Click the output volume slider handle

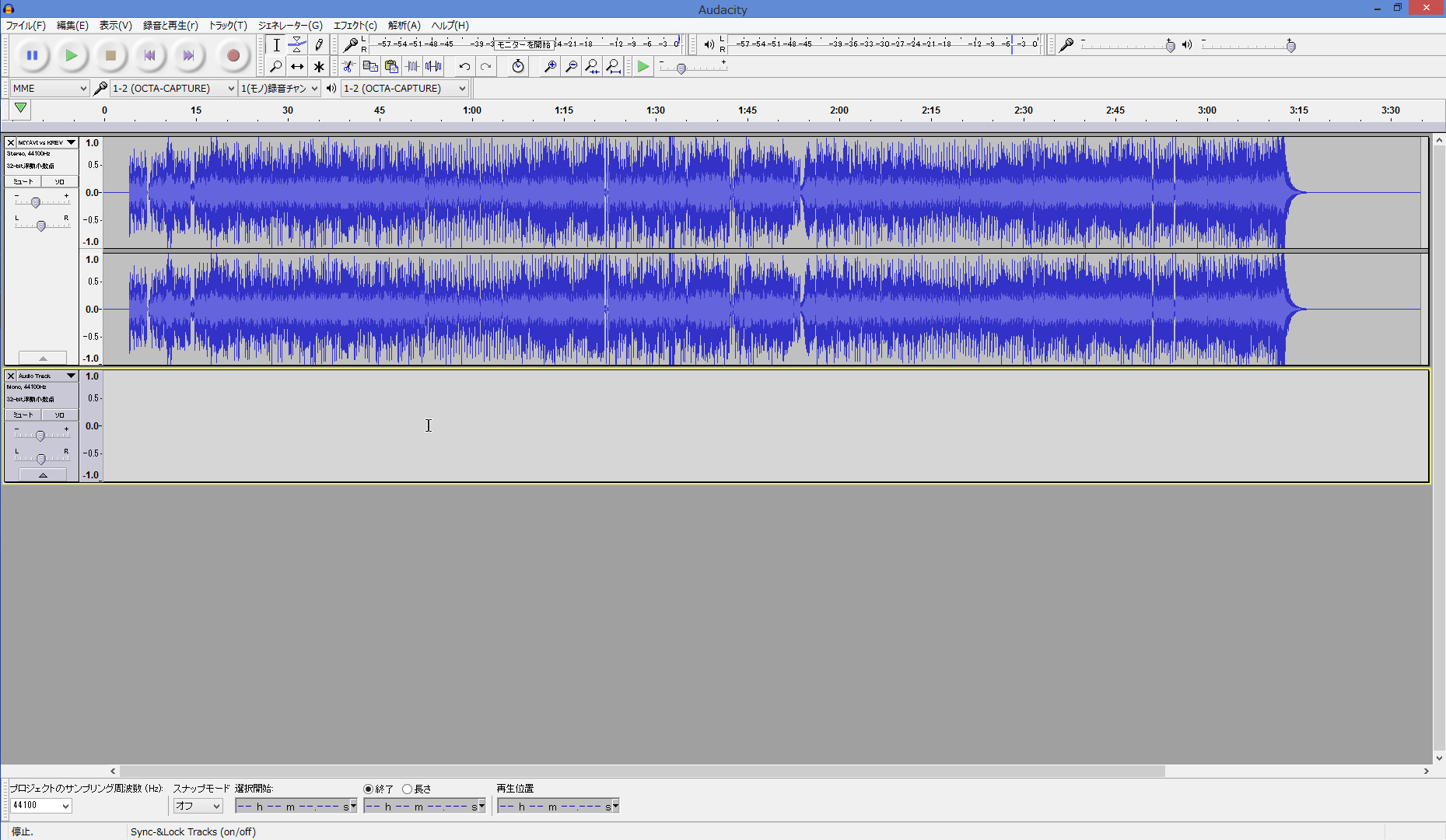point(1290,47)
